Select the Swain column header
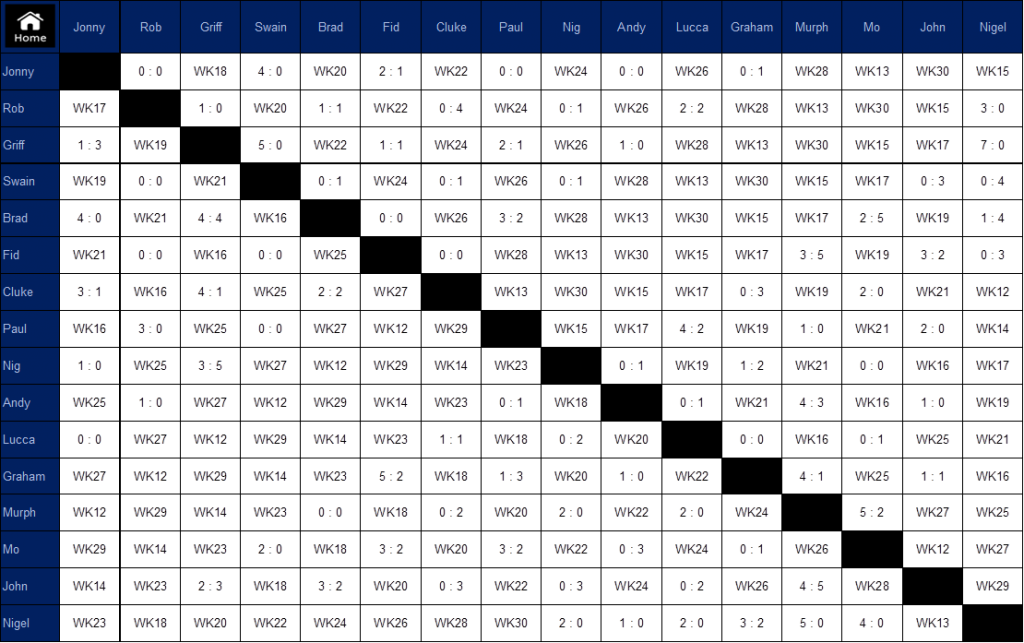 click(270, 27)
